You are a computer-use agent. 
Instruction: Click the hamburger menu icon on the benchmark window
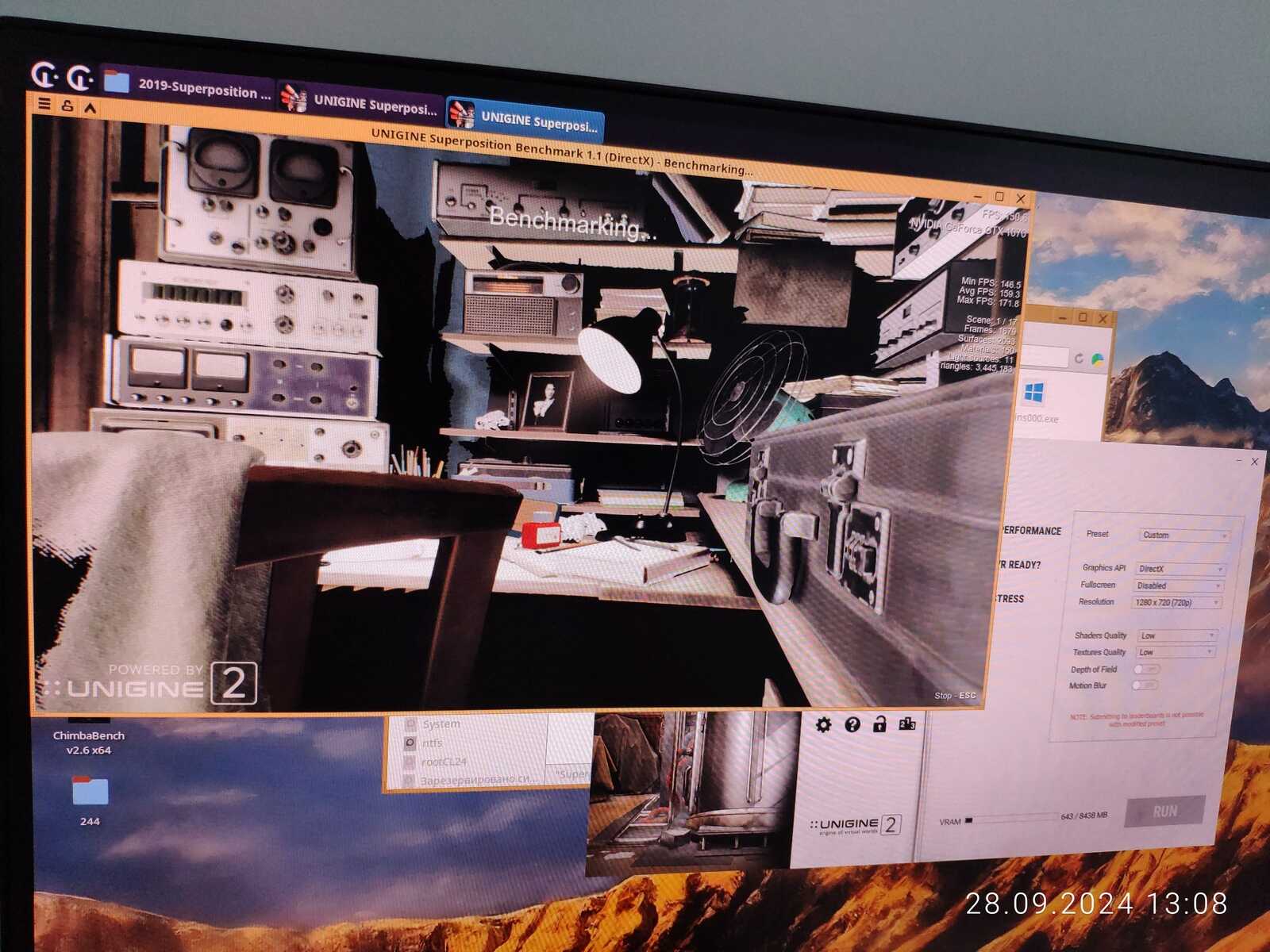tap(44, 104)
